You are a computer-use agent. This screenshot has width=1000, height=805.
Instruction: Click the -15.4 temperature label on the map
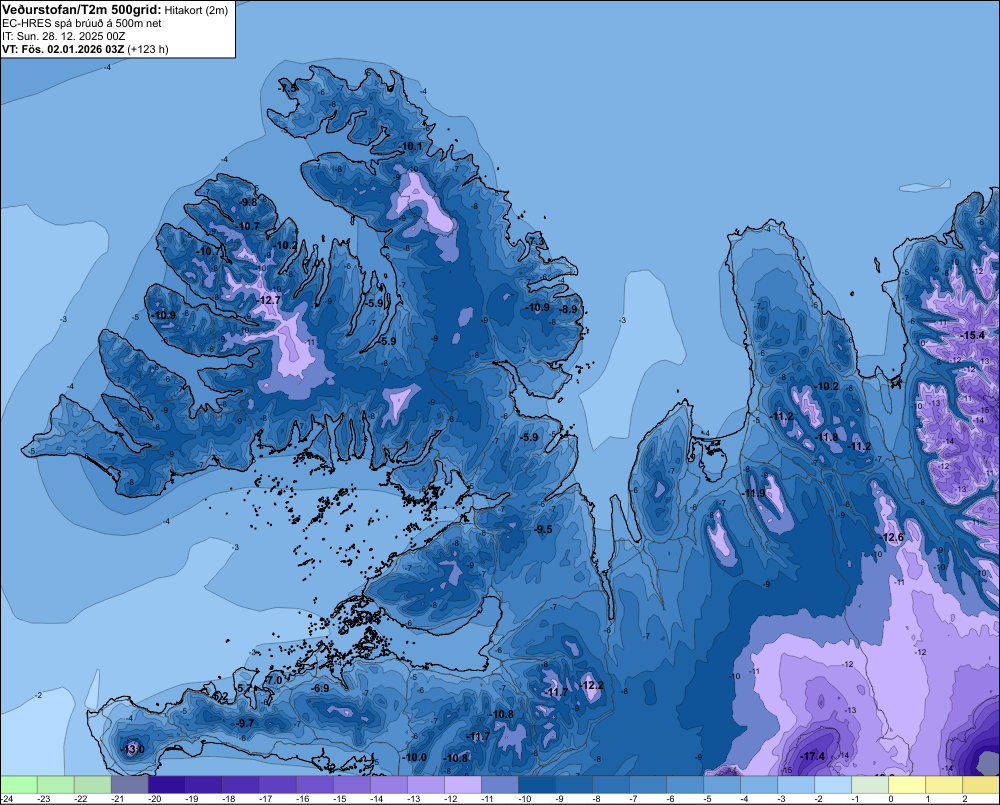coord(973,336)
